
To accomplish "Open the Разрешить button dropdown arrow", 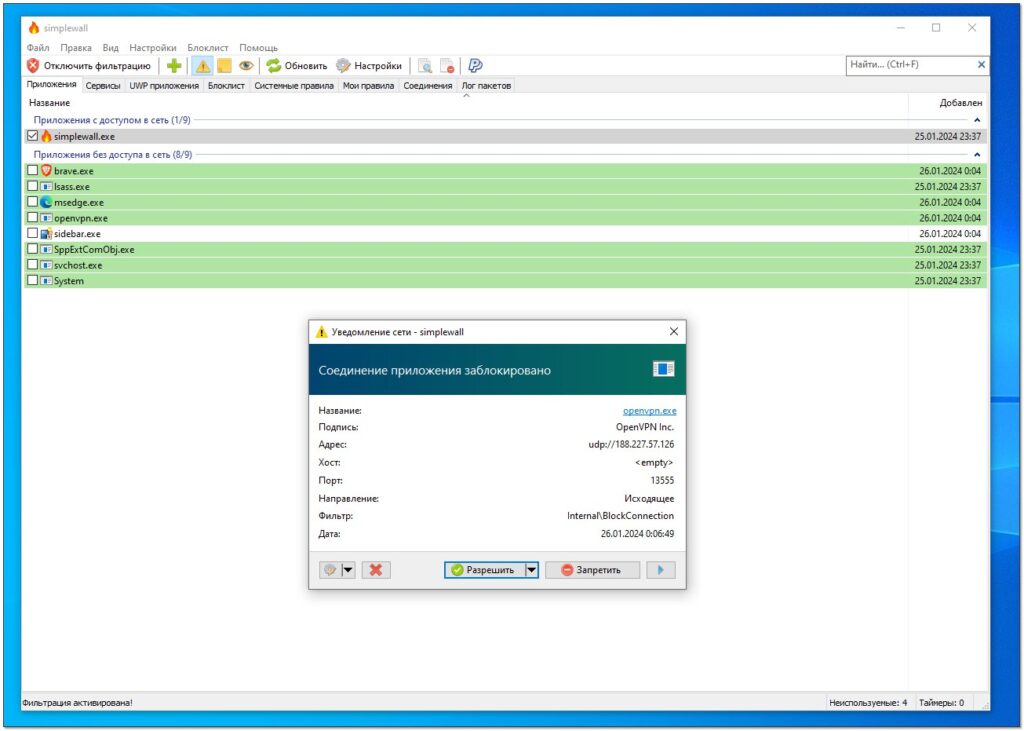I will [x=530, y=569].
